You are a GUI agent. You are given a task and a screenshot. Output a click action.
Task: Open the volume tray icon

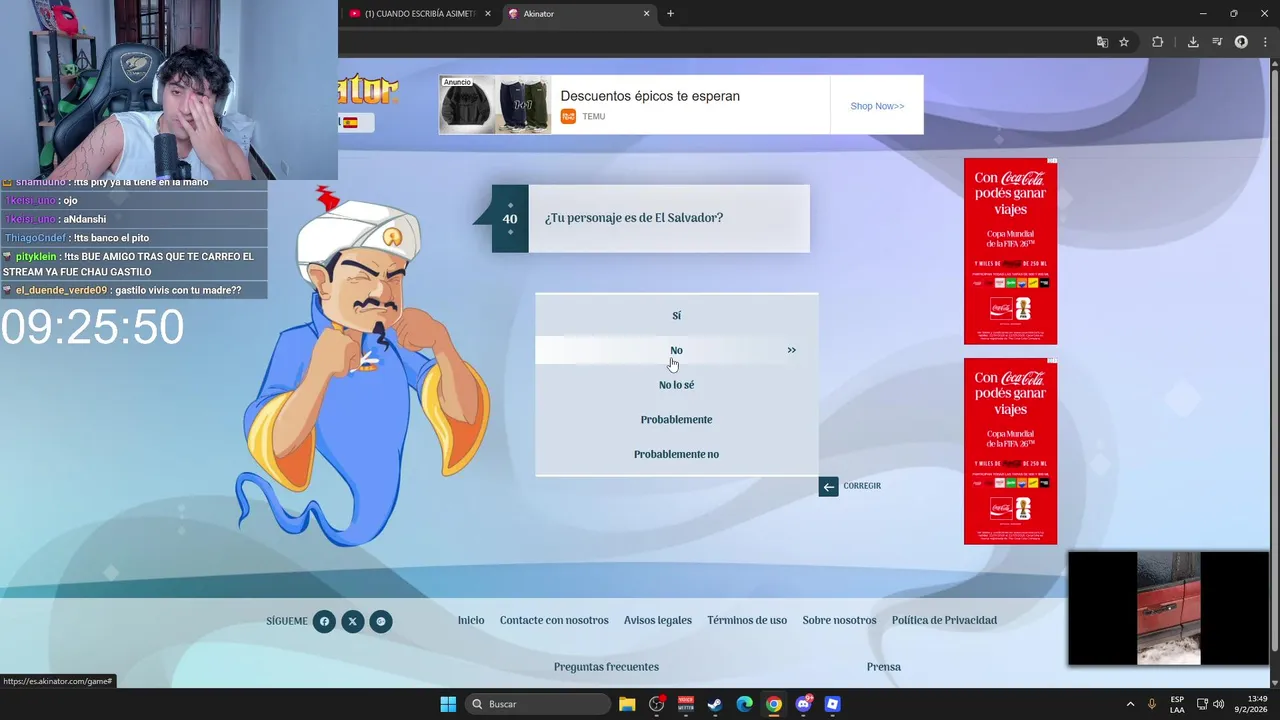pyautogui.click(x=1218, y=704)
